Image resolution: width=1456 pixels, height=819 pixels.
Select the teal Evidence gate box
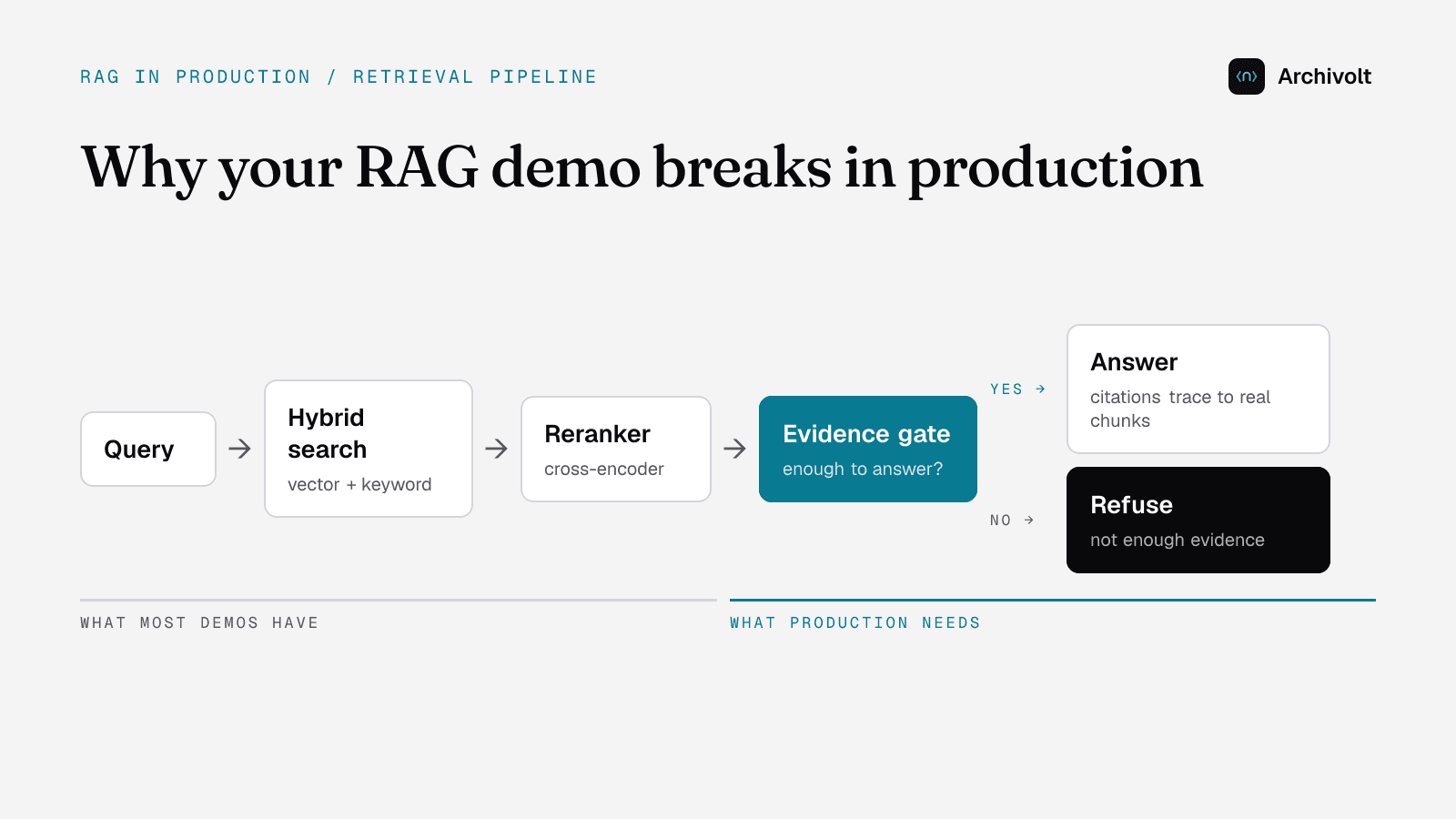pos(868,449)
